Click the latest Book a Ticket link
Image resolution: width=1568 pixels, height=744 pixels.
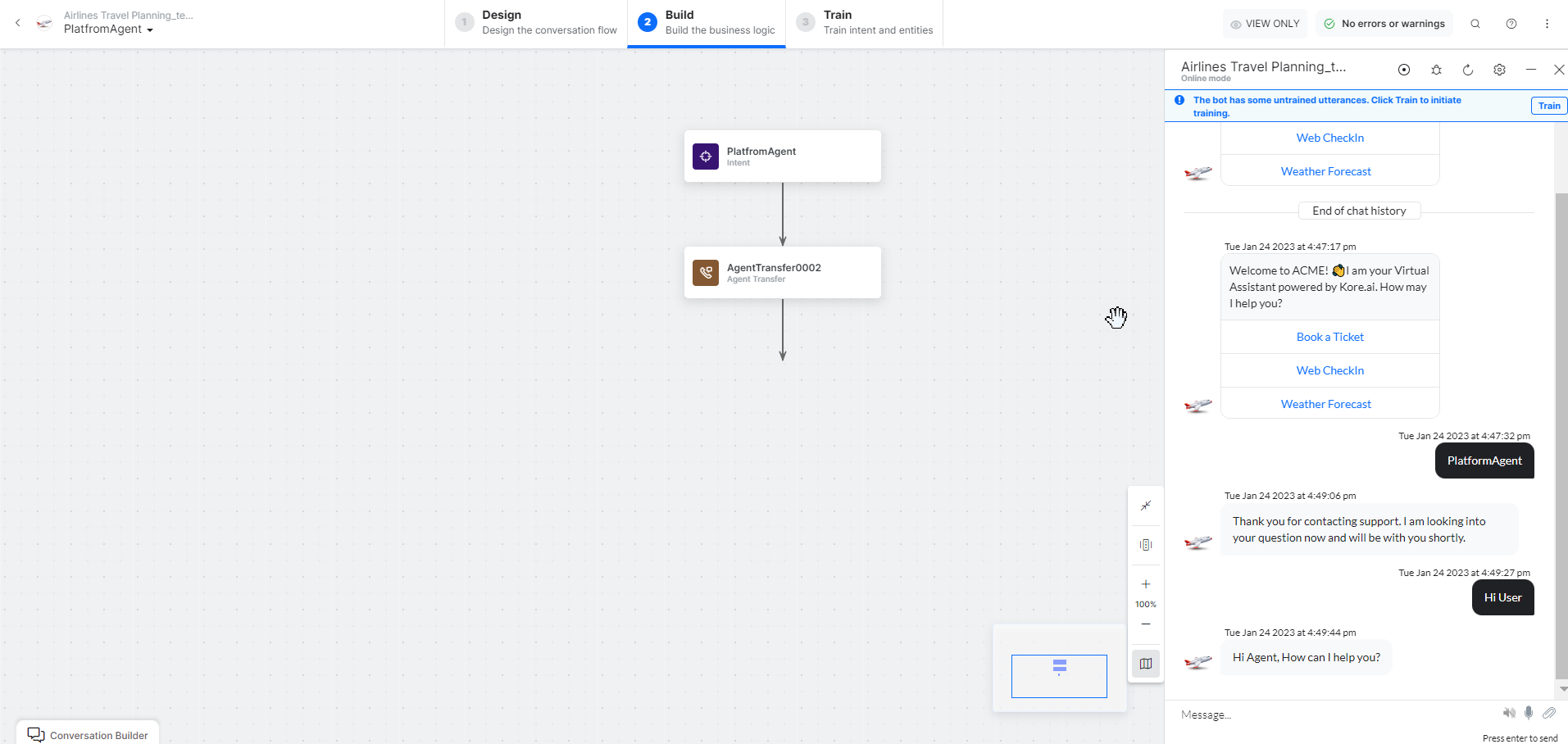click(x=1329, y=337)
